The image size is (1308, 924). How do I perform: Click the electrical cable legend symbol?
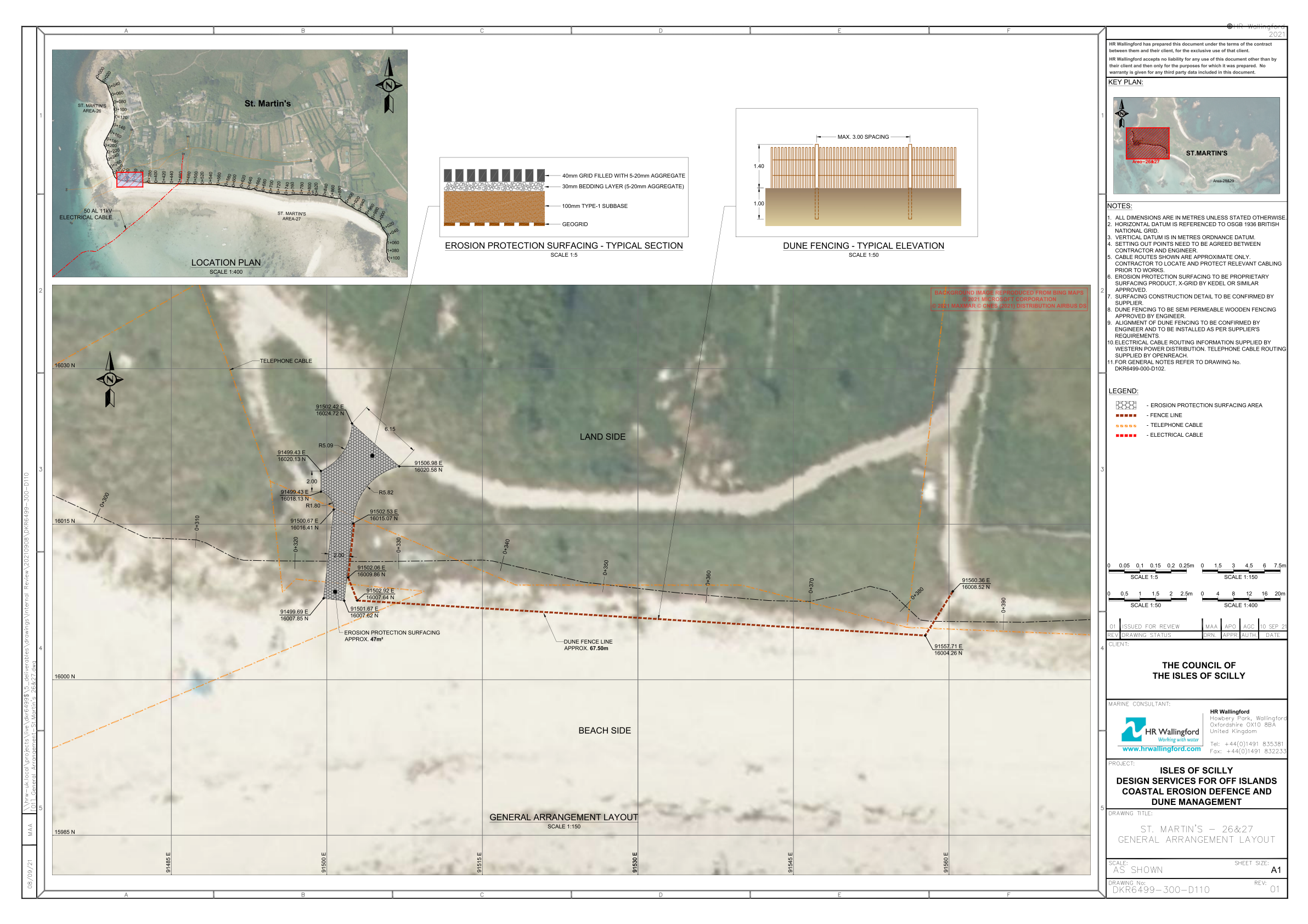click(1126, 435)
